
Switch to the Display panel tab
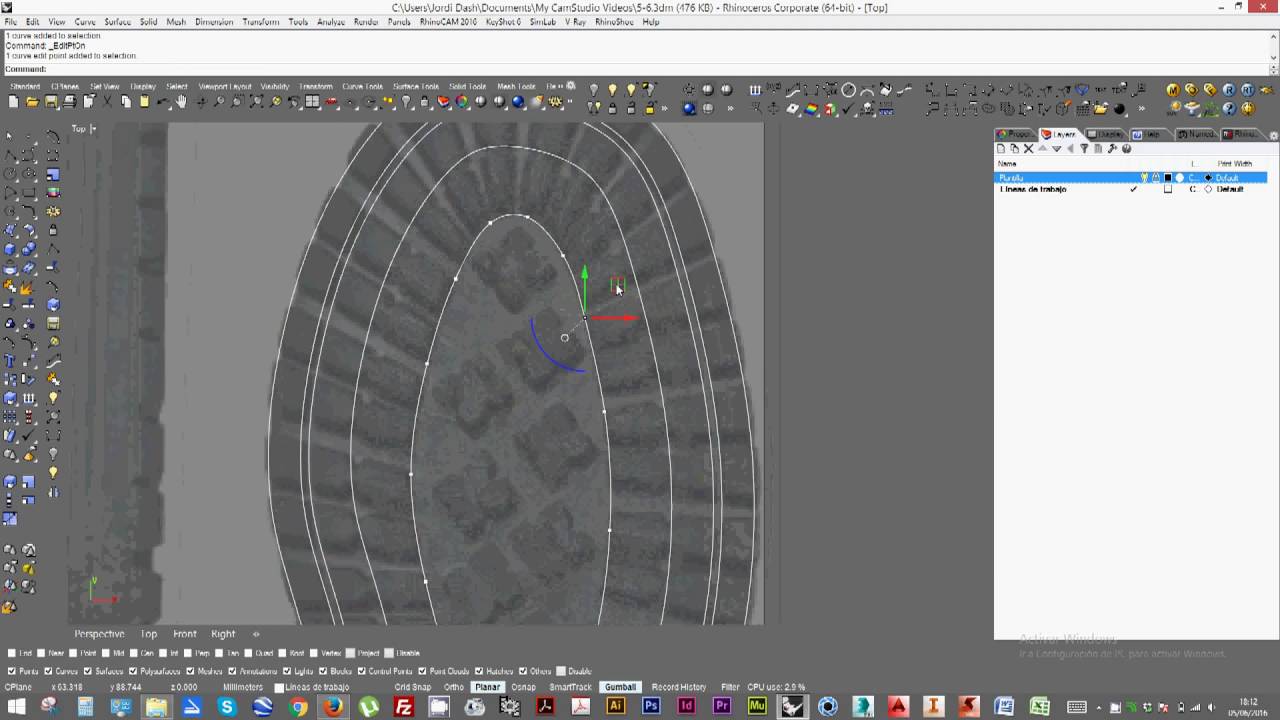click(1106, 134)
